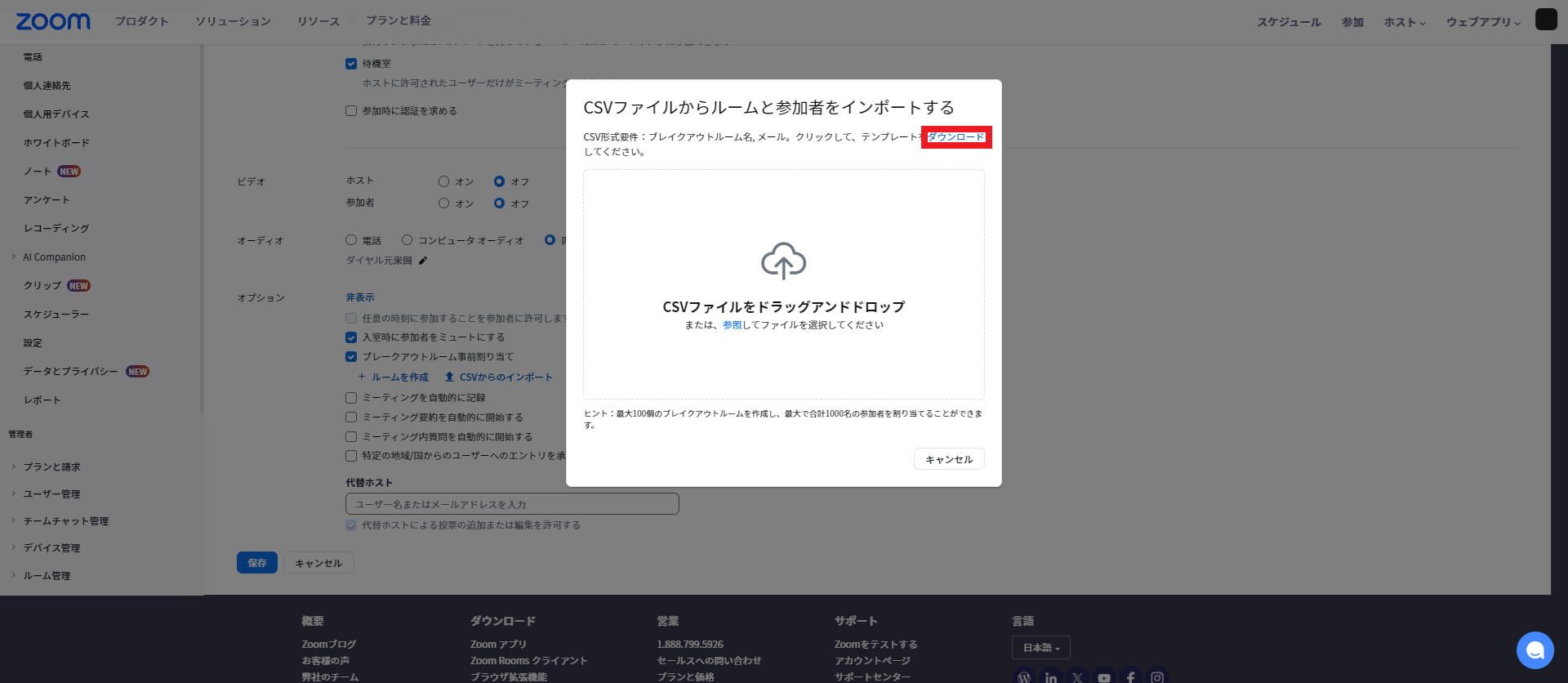The width and height of the screenshot is (1568, 683).
Task: Select レコーディング in the sidebar
Action: pyautogui.click(x=56, y=229)
